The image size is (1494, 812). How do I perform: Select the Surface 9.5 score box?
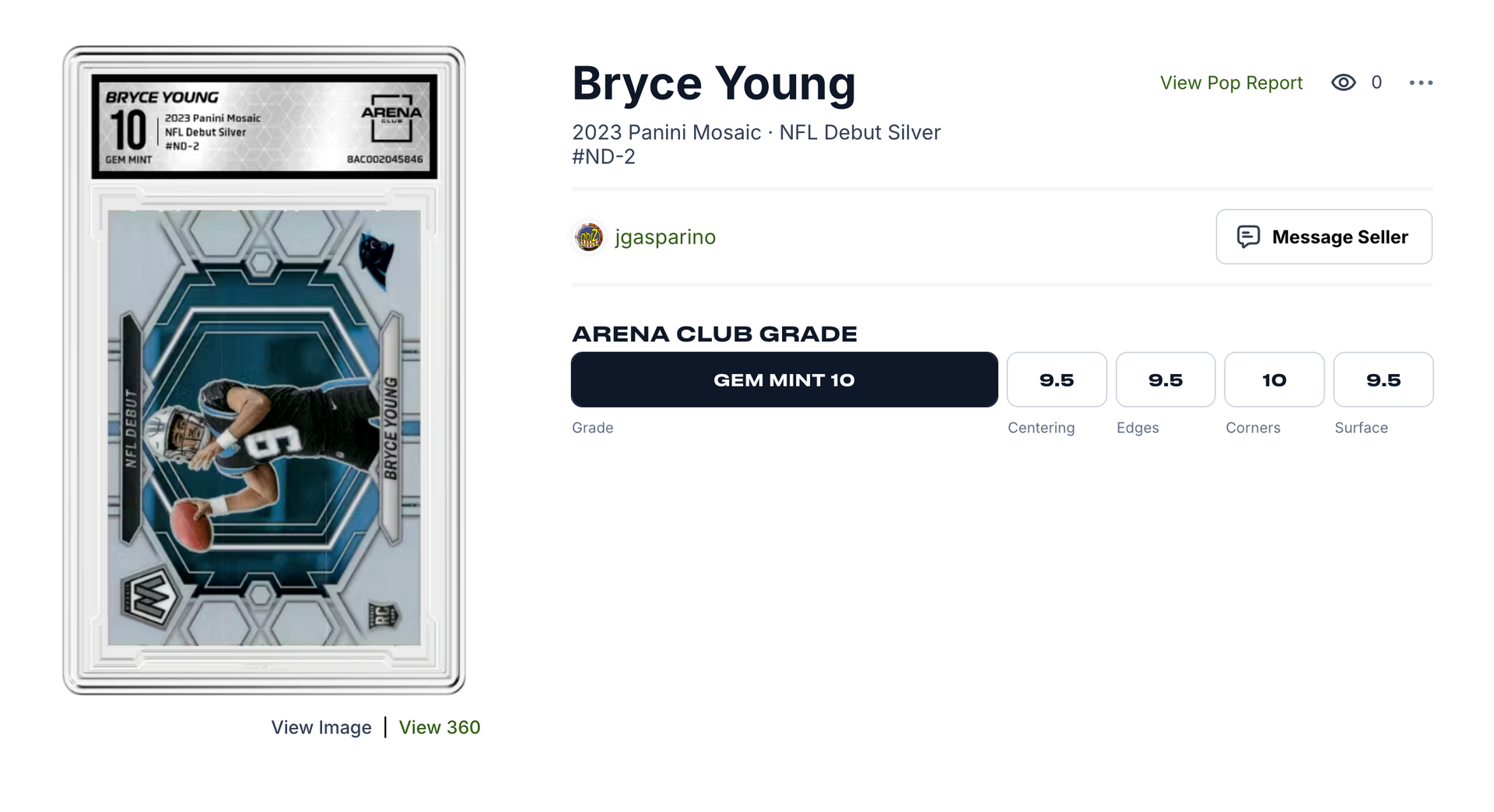coord(1383,380)
